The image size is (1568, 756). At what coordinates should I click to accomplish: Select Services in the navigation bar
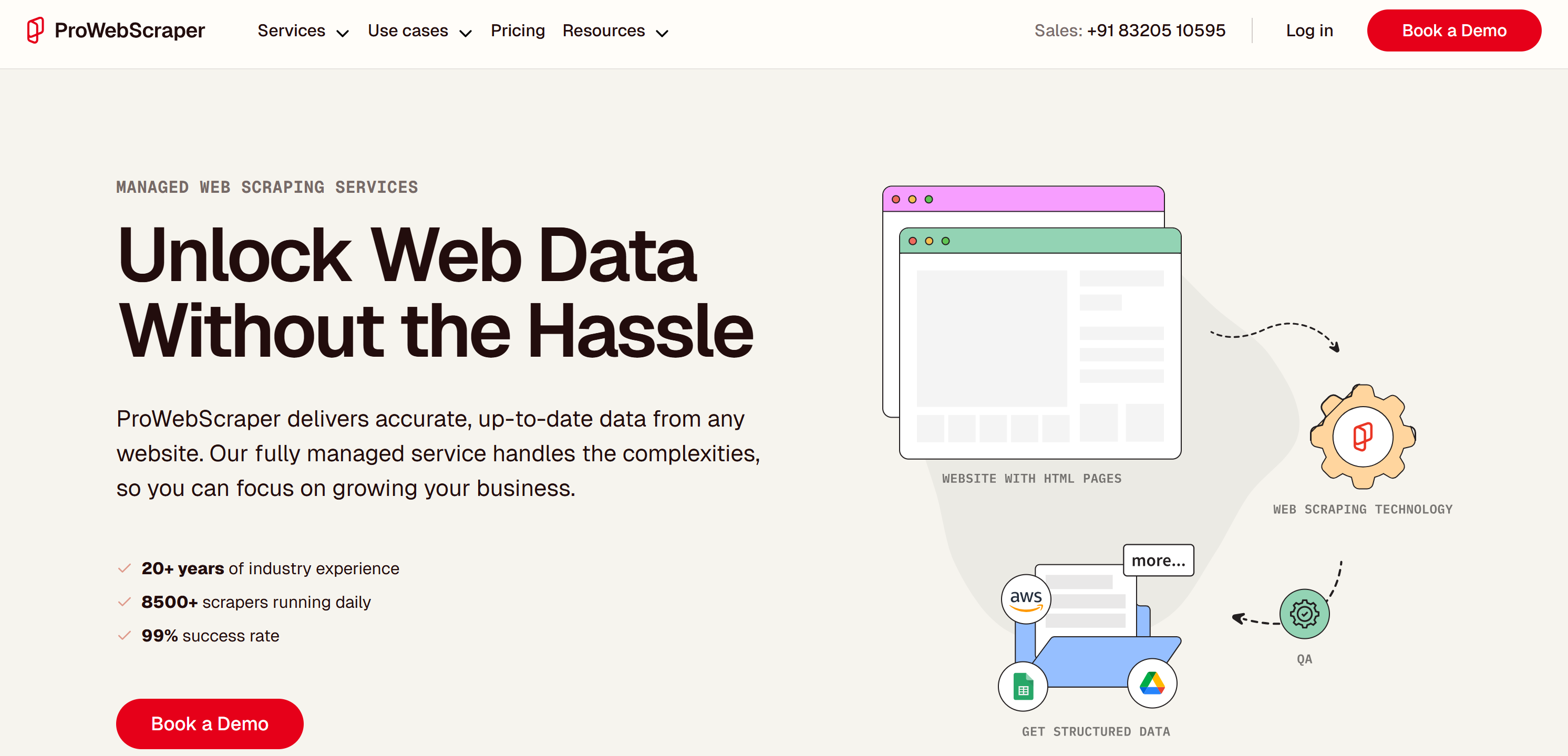click(x=291, y=30)
